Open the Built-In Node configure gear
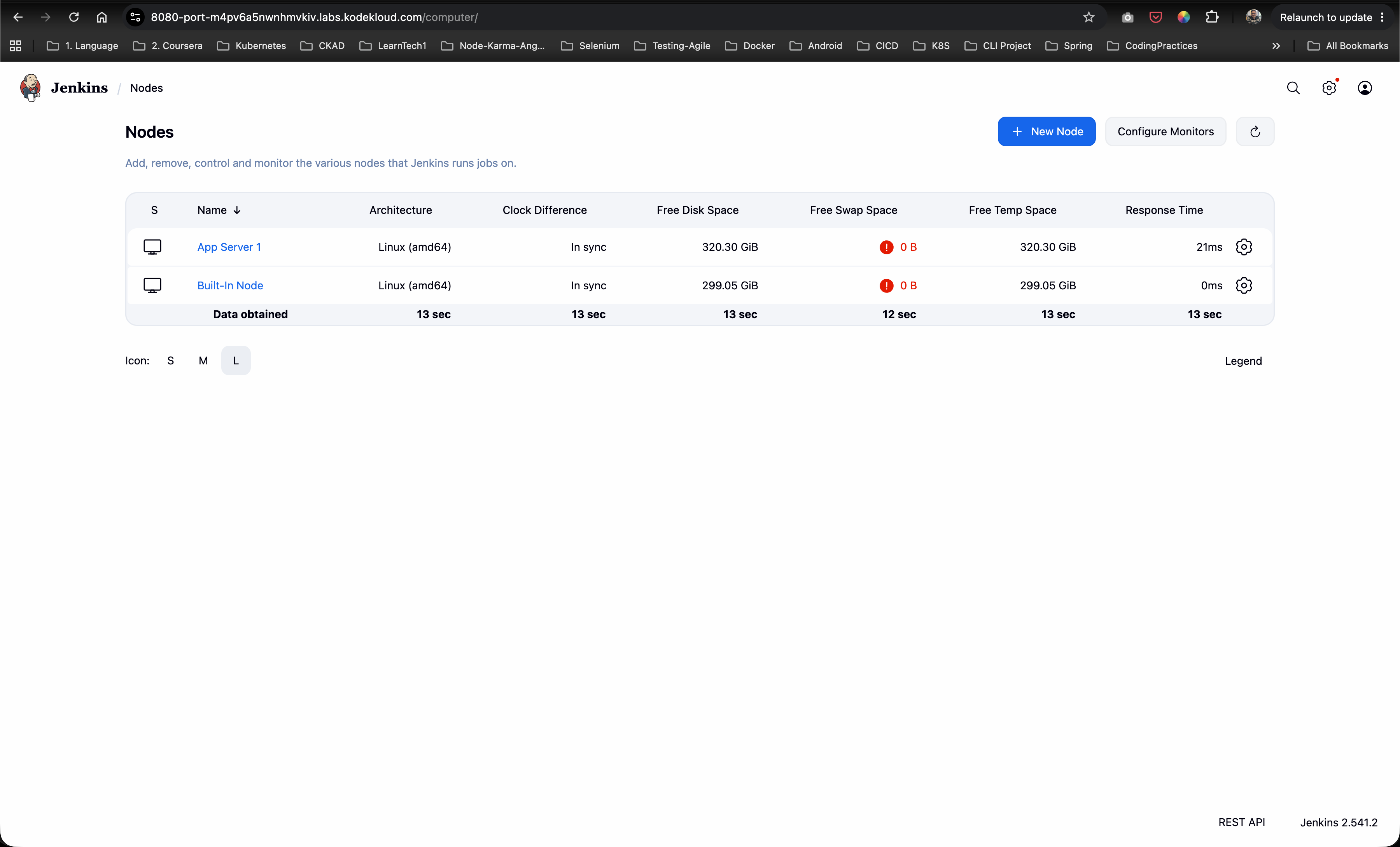Image resolution: width=1400 pixels, height=847 pixels. coord(1244,285)
